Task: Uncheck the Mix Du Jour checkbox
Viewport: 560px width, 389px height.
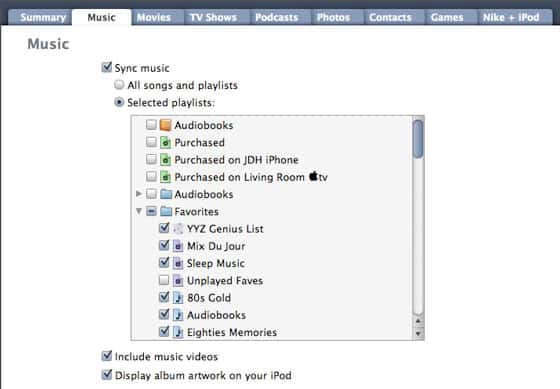Action: (164, 245)
